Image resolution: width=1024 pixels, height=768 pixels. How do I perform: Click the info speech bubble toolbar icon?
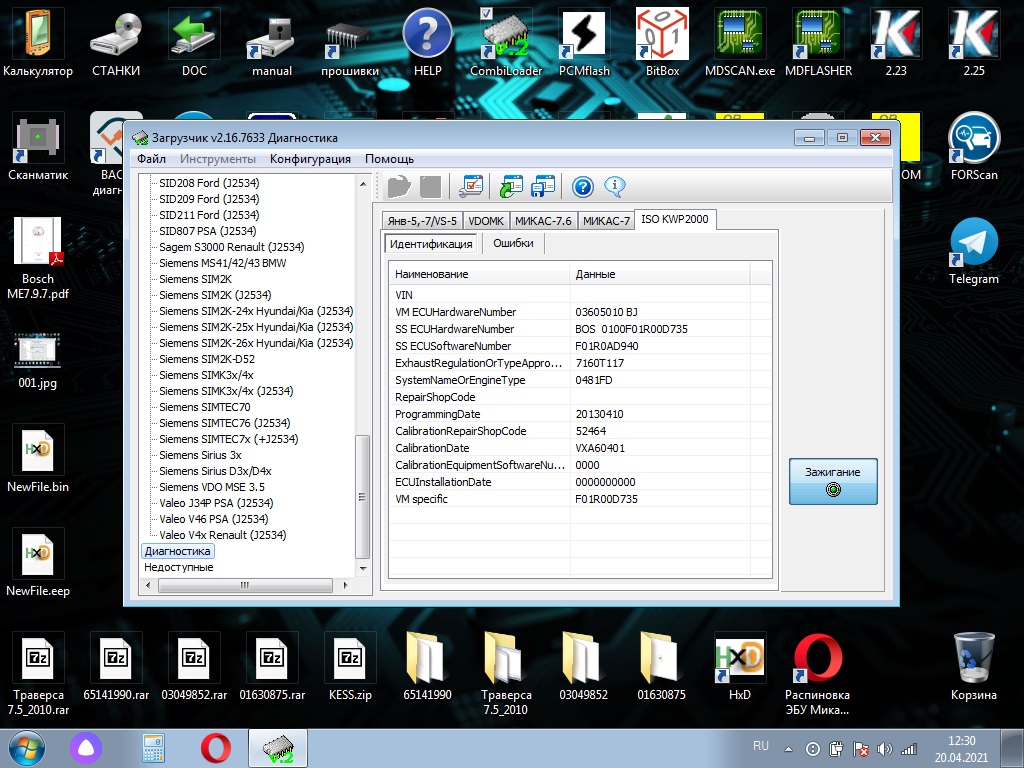tap(614, 186)
